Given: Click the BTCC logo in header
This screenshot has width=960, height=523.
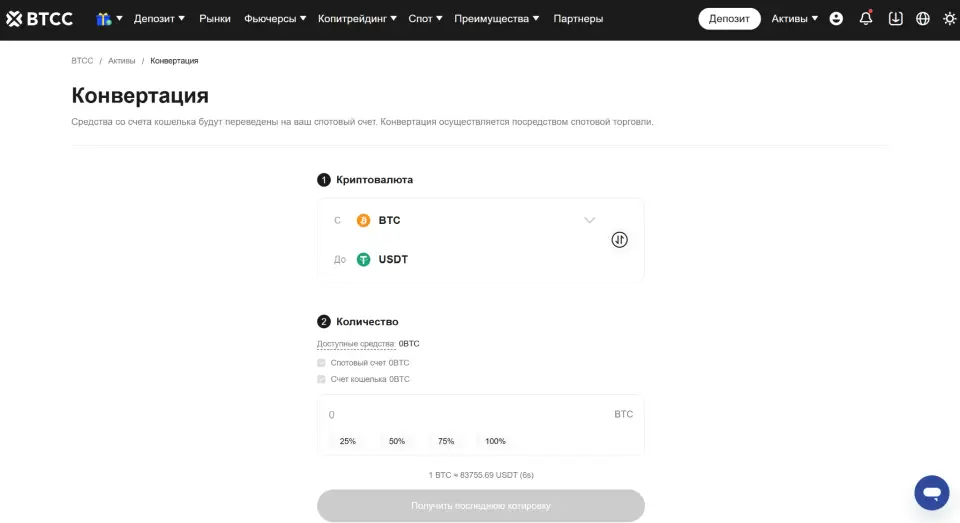Looking at the screenshot, I should click(x=39, y=19).
